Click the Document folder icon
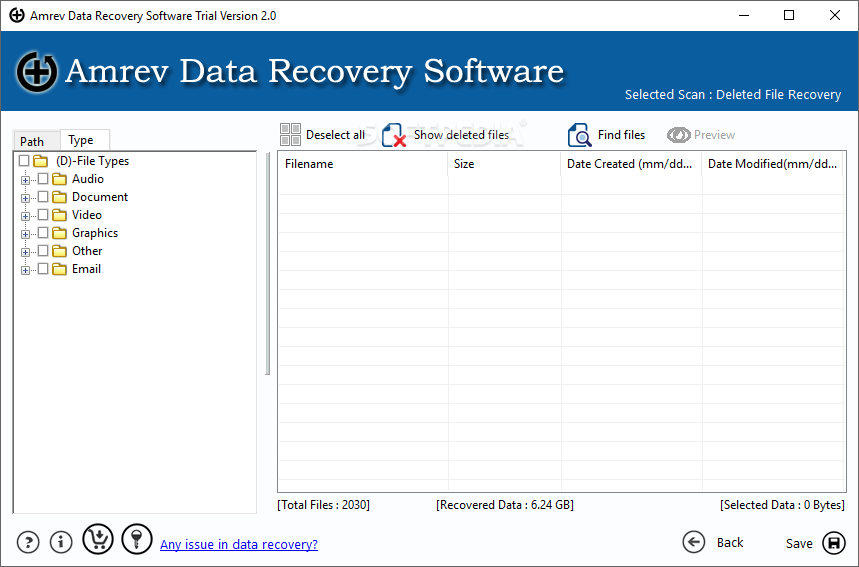 tap(59, 197)
